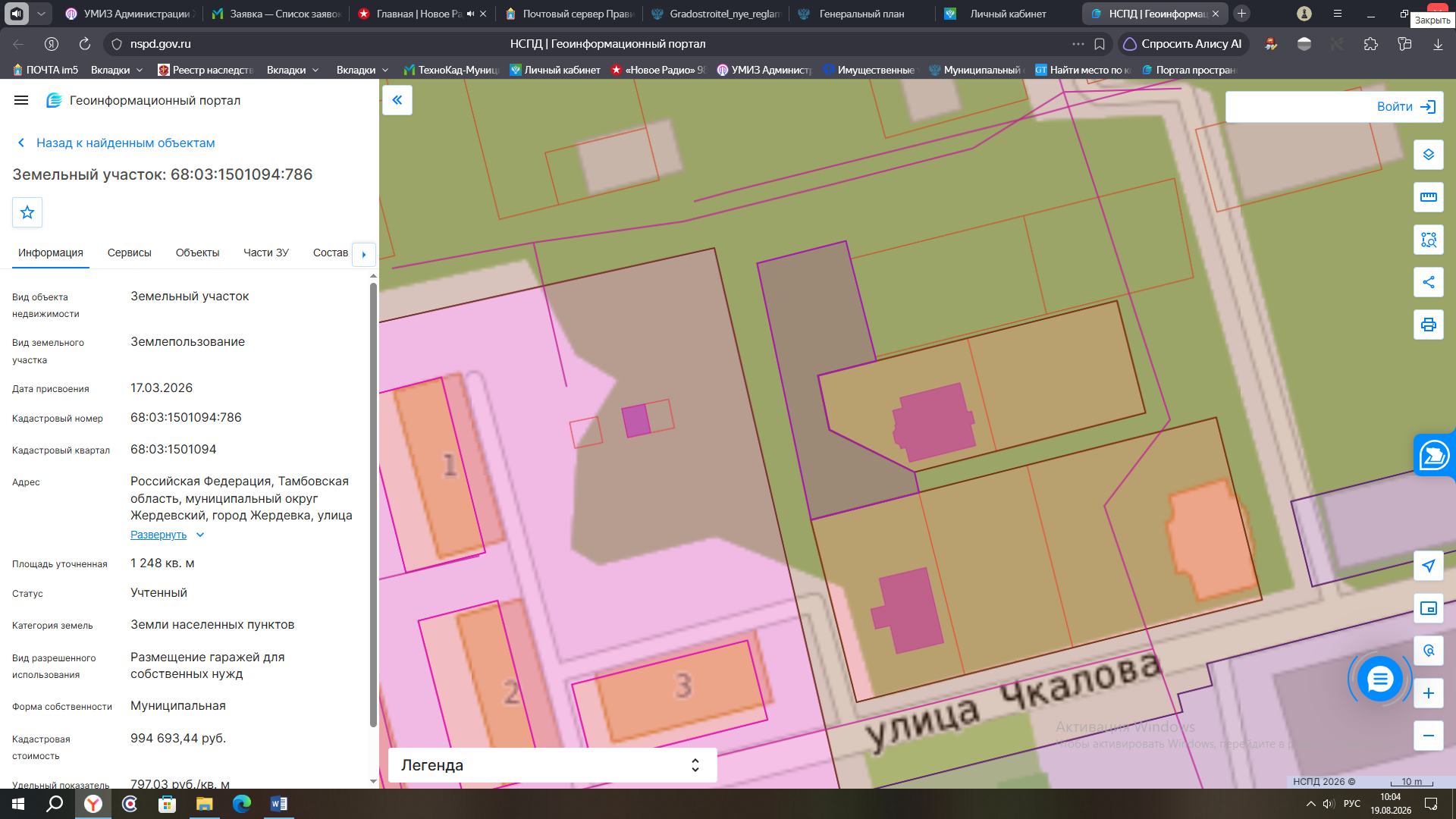The image size is (1456, 819).
Task: Open Word from the taskbar
Action: tap(278, 804)
